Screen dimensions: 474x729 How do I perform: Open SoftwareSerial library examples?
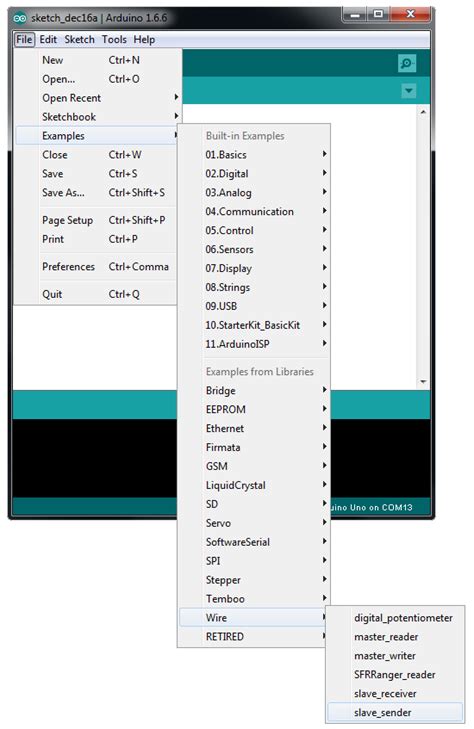tap(254, 542)
